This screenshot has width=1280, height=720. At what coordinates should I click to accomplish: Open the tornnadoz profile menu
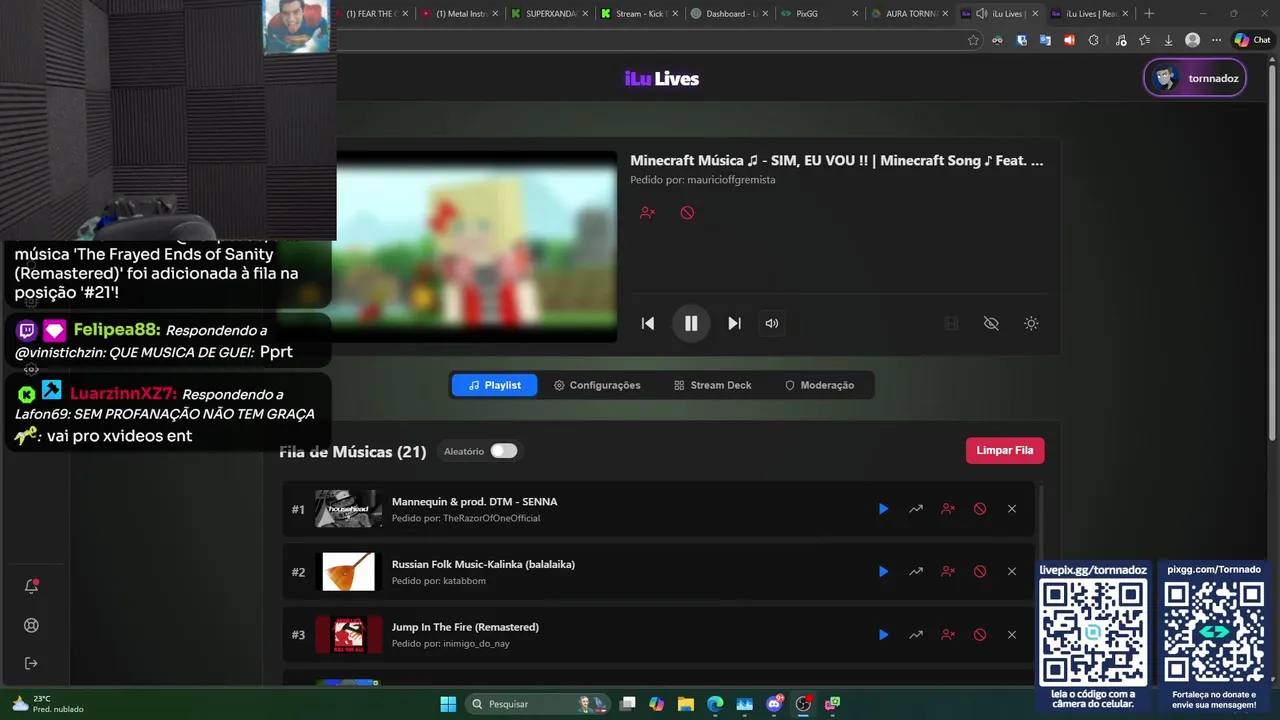[x=1195, y=78]
